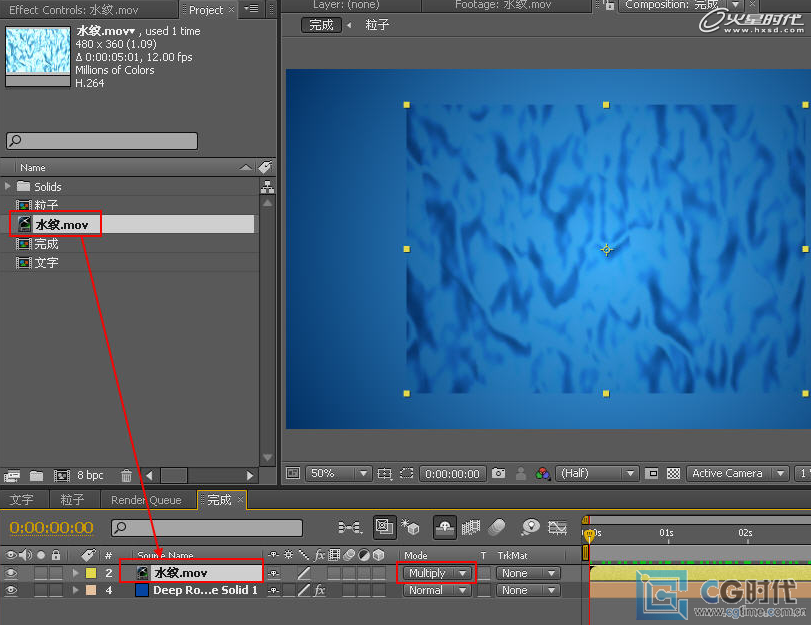Screen dimensions: 811x625
Task: Click the label tag icon in Name column header
Action: pyautogui.click(x=265, y=167)
